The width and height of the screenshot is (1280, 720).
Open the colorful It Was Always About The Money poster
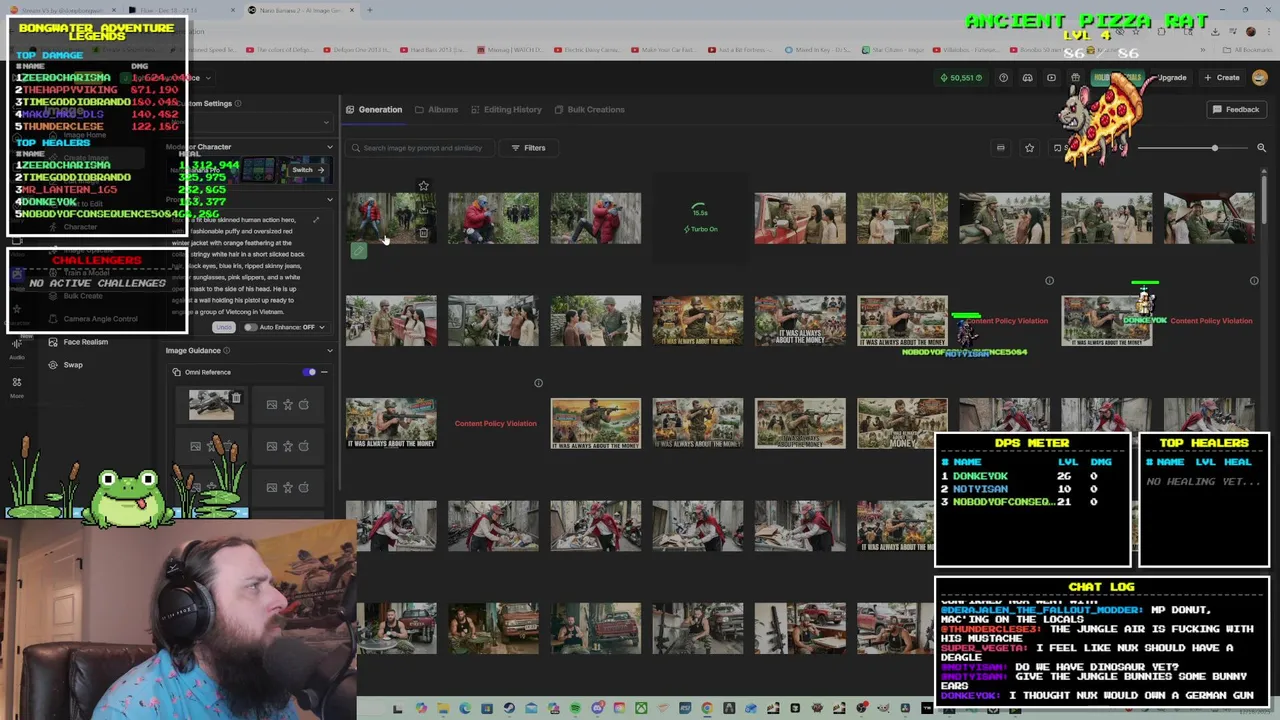click(595, 423)
